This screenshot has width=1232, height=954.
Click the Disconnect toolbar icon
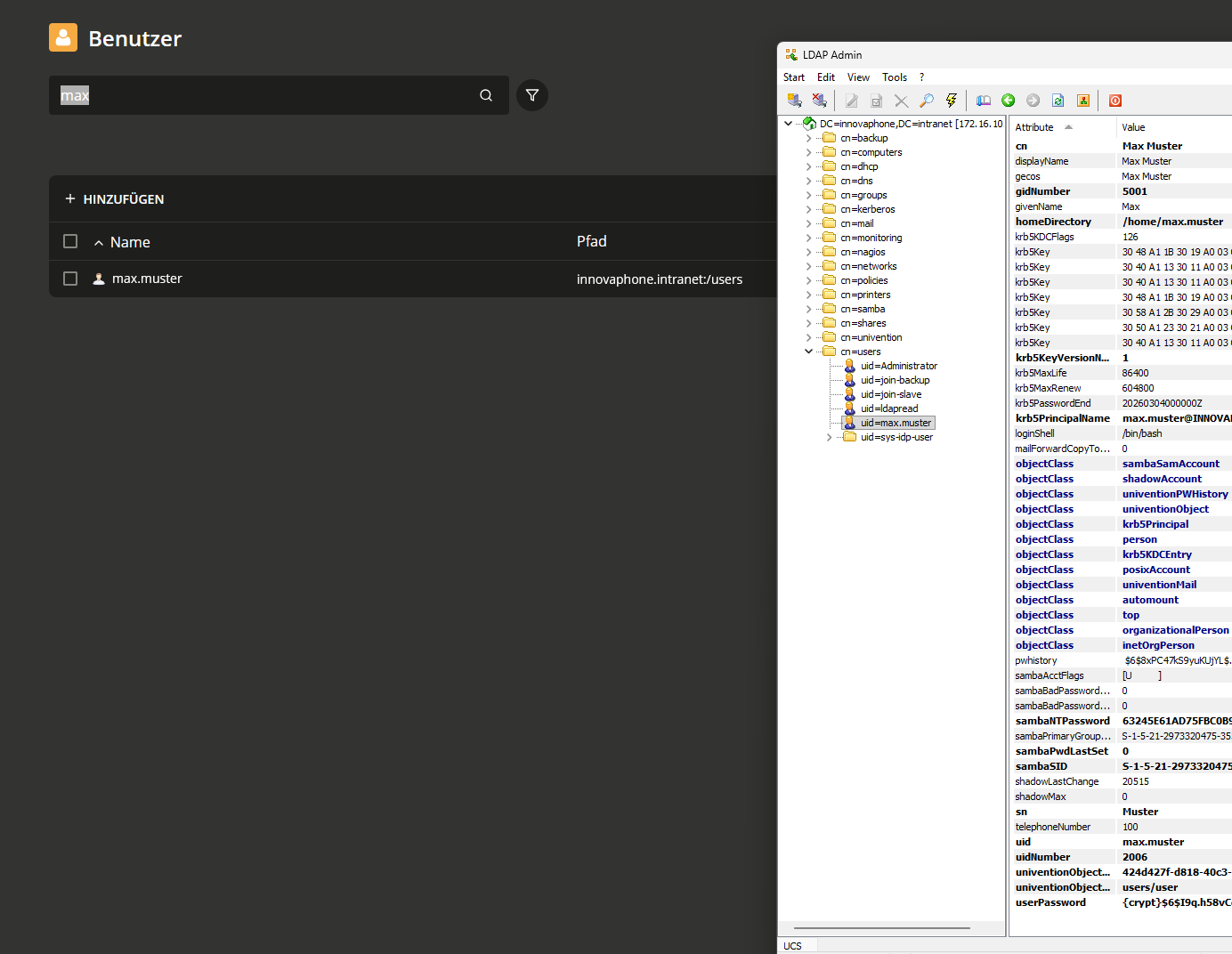[820, 101]
